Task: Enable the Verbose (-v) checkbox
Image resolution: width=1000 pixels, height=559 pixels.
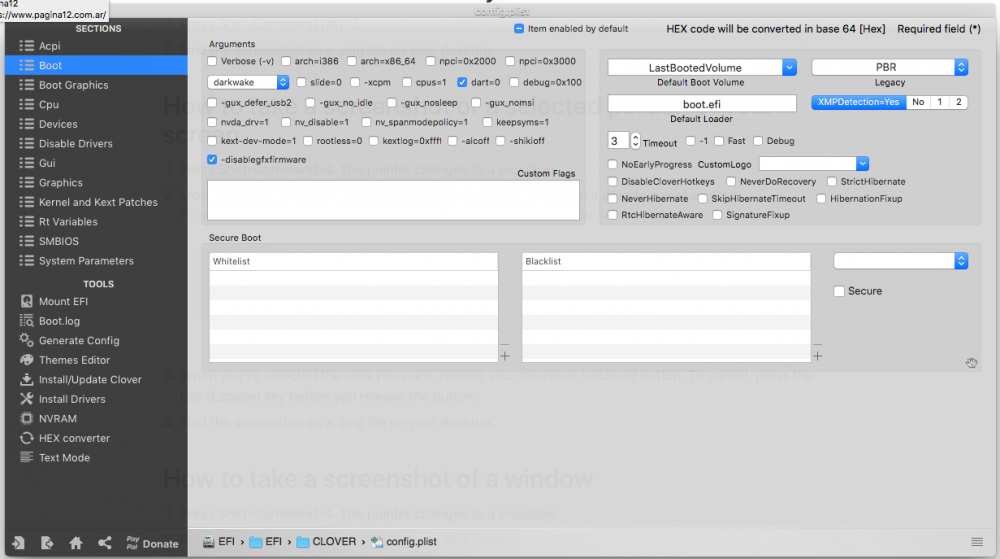Action: pyautogui.click(x=212, y=61)
